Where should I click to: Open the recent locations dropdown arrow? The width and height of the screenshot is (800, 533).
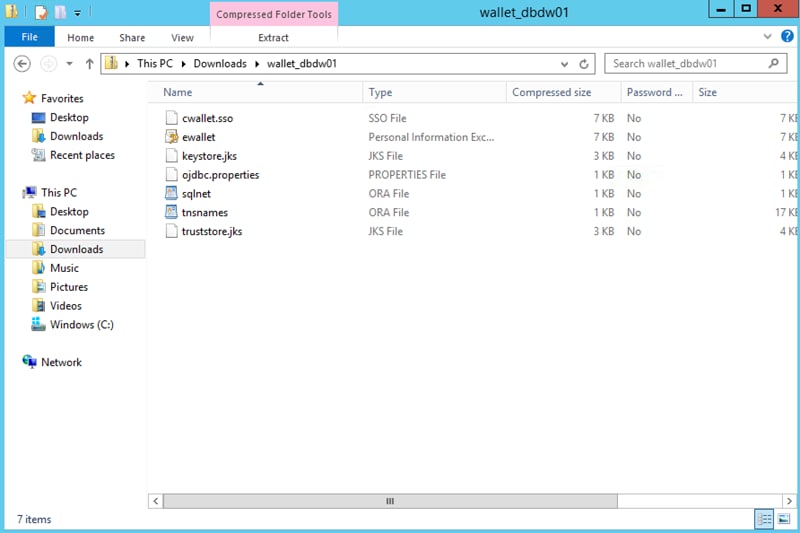(69, 64)
